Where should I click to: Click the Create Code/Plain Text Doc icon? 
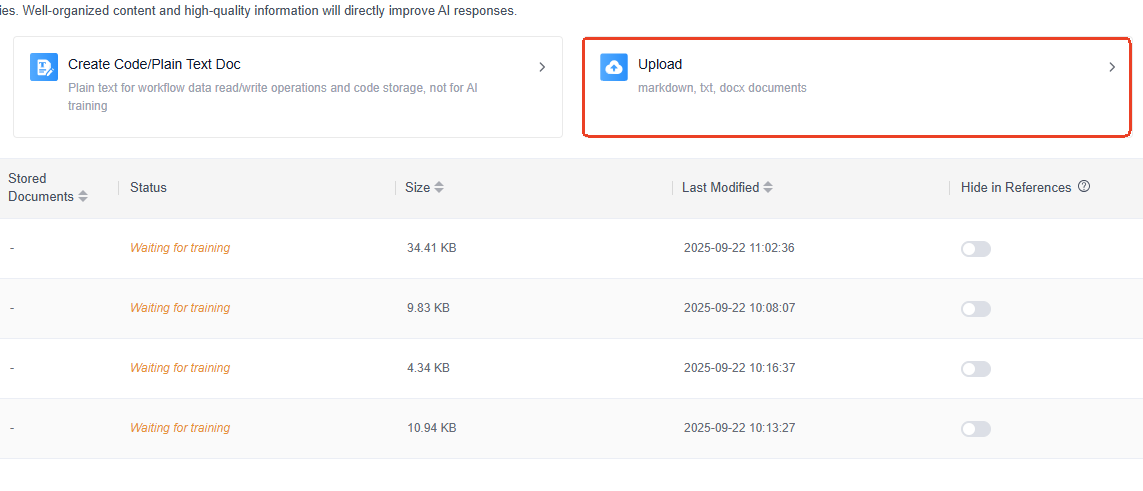tap(44, 67)
